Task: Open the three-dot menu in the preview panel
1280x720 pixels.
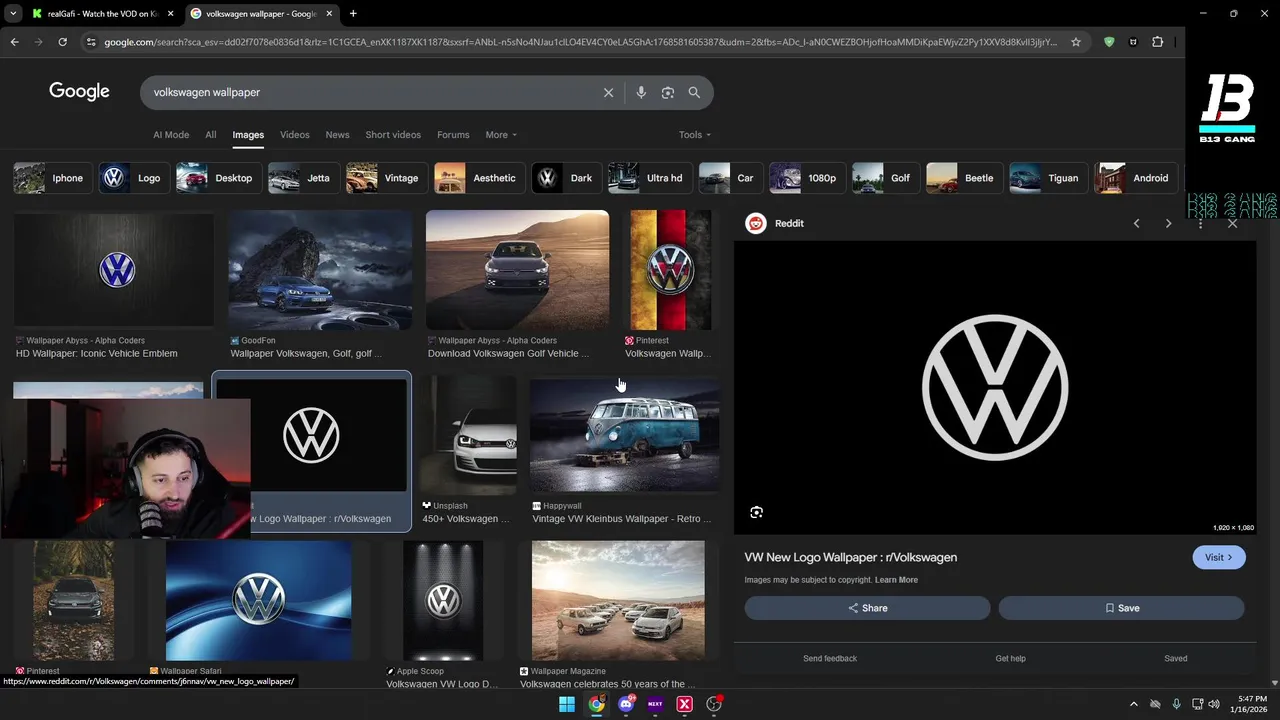Action: tap(1200, 223)
